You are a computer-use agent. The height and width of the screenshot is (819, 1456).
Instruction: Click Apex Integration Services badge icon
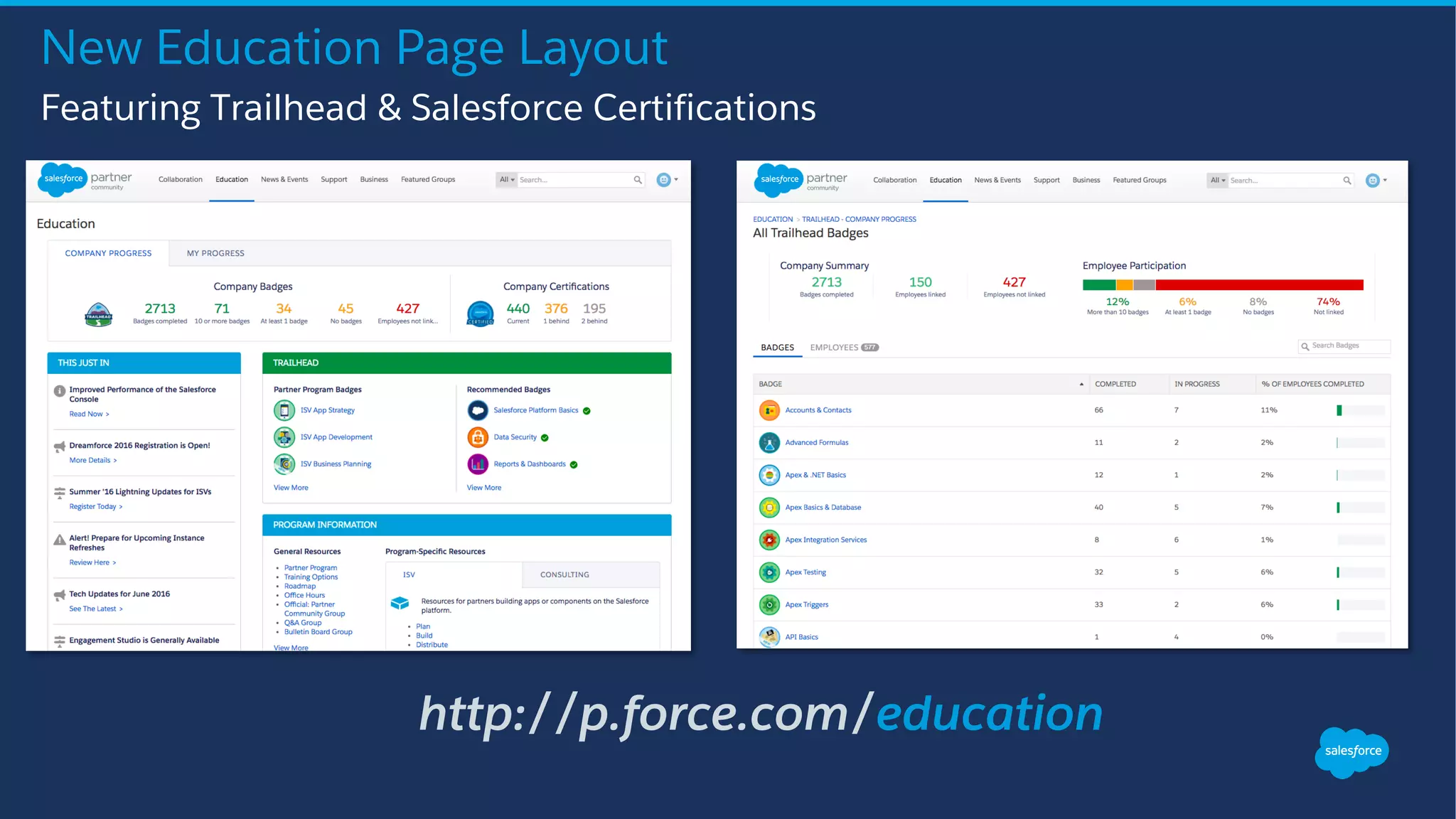click(769, 540)
